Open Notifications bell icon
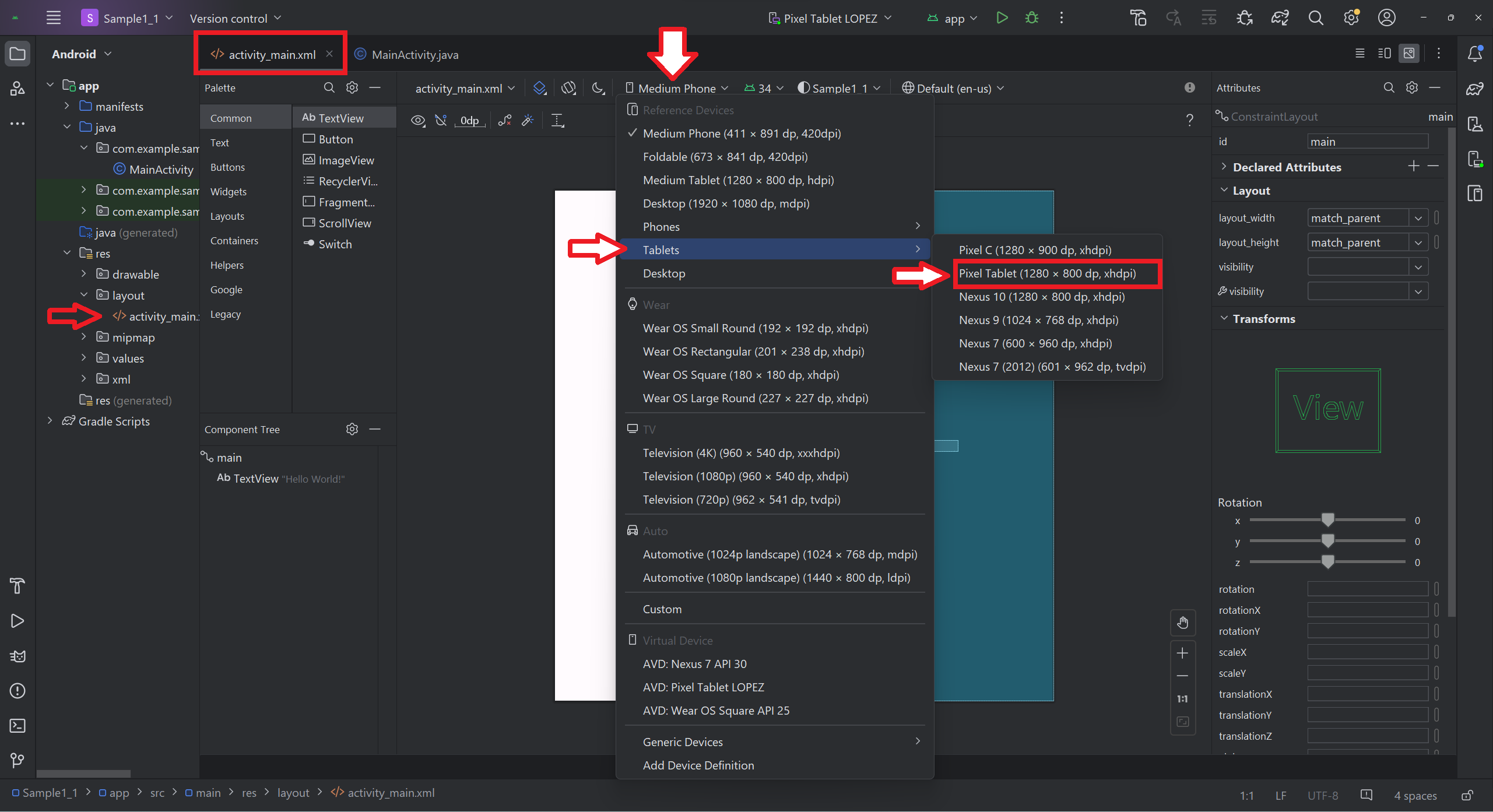 (x=1475, y=54)
